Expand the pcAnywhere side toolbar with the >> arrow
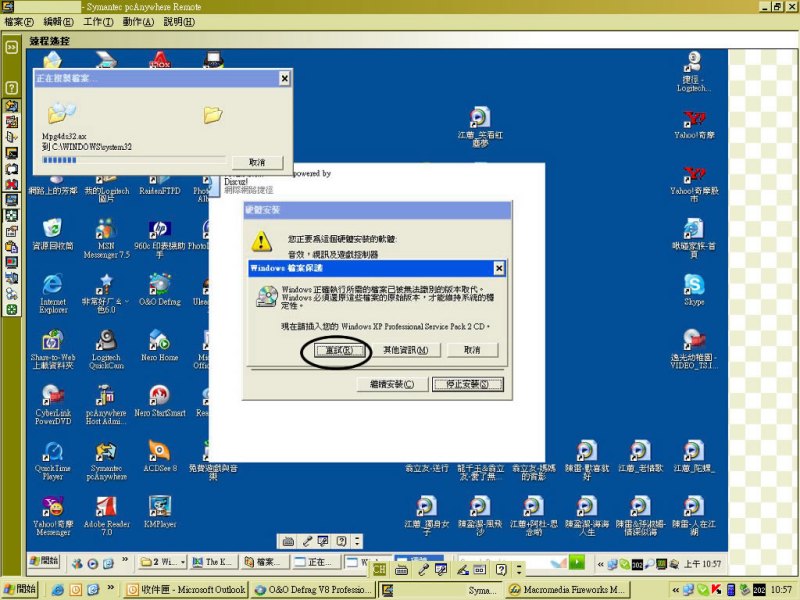Image resolution: width=800 pixels, height=600 pixels. point(11,47)
